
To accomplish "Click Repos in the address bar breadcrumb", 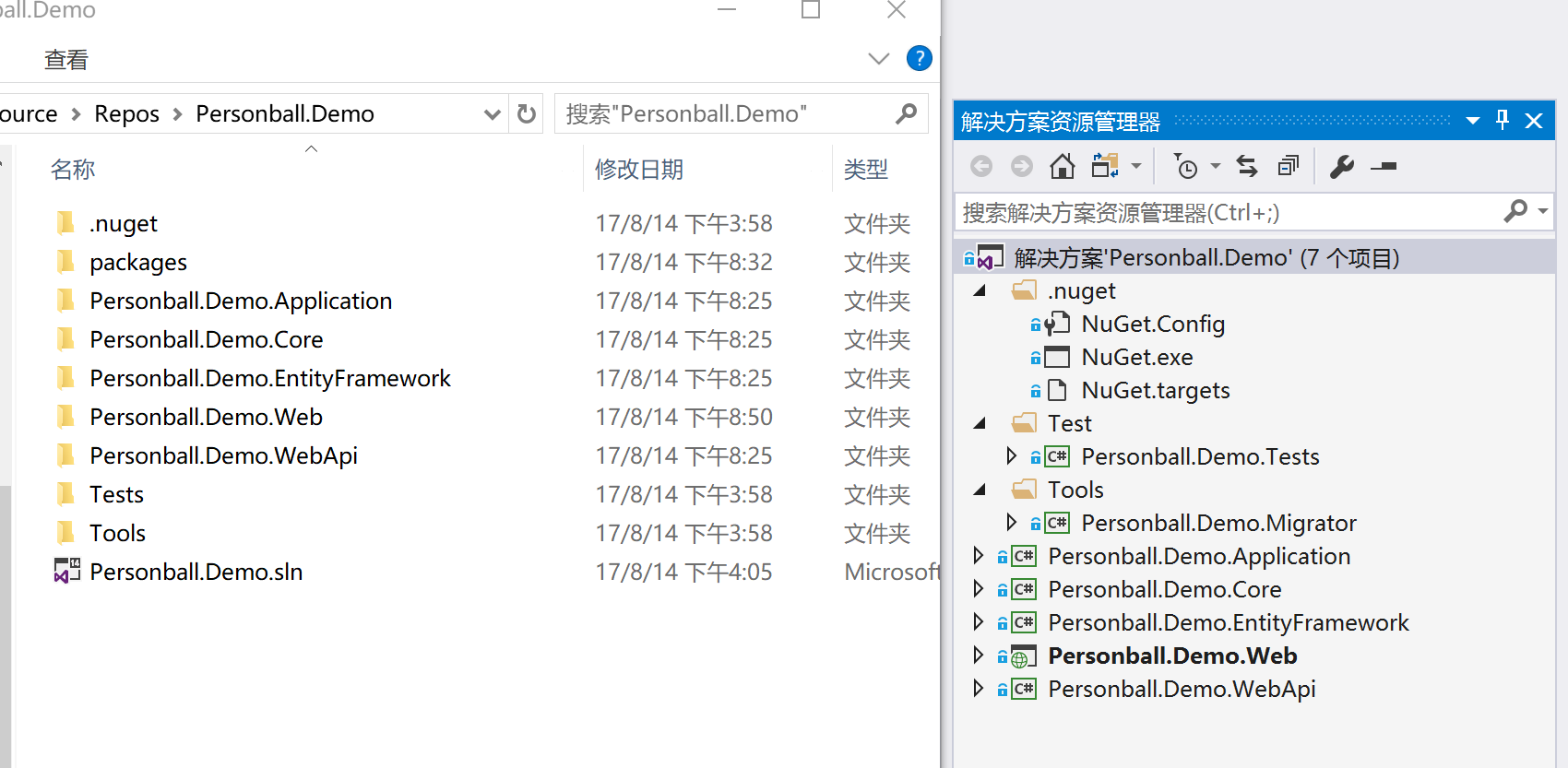I will tap(126, 113).
